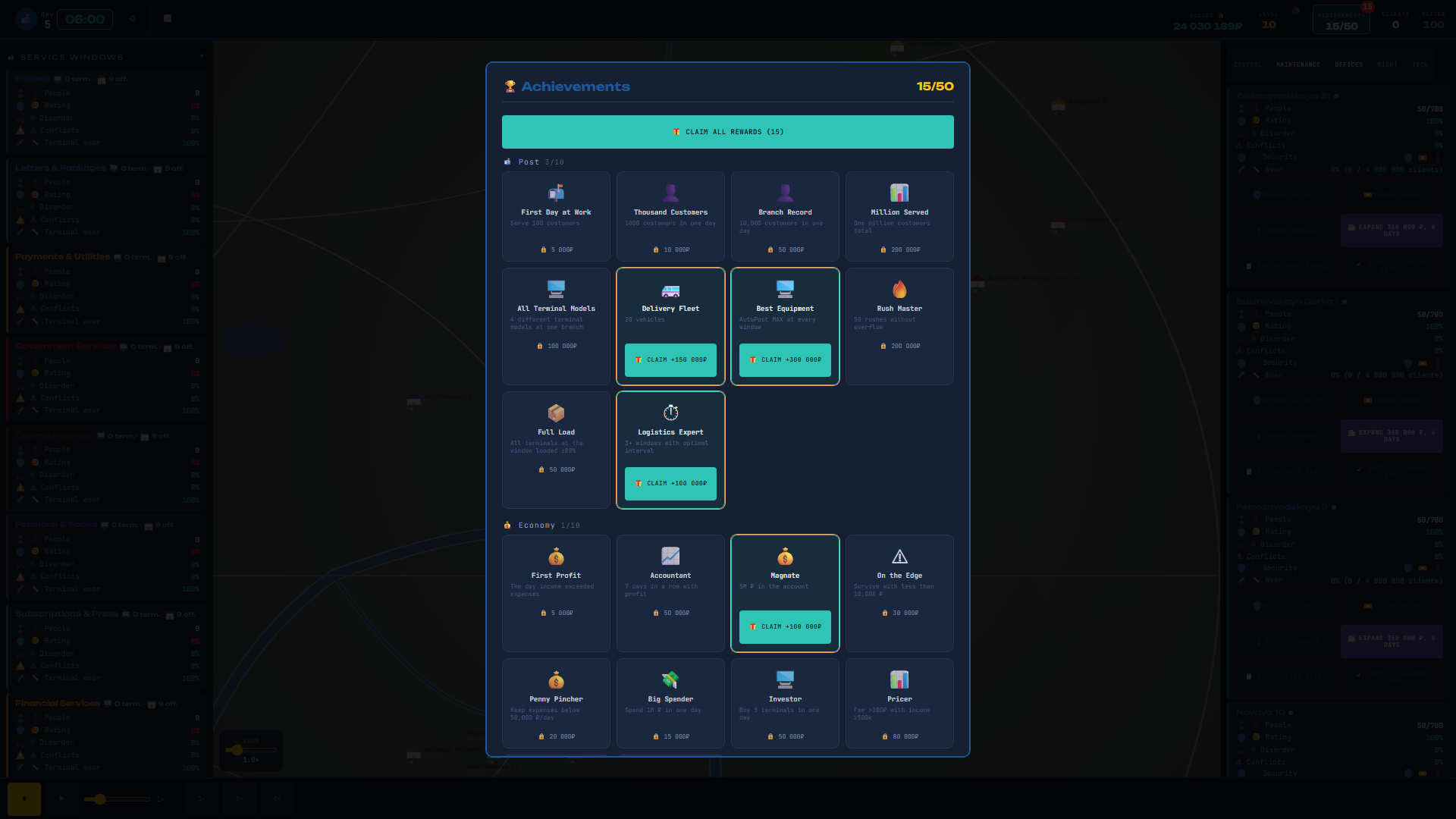This screenshot has height=819, width=1456.
Task: Click the game speed slider handle
Action: click(x=99, y=799)
